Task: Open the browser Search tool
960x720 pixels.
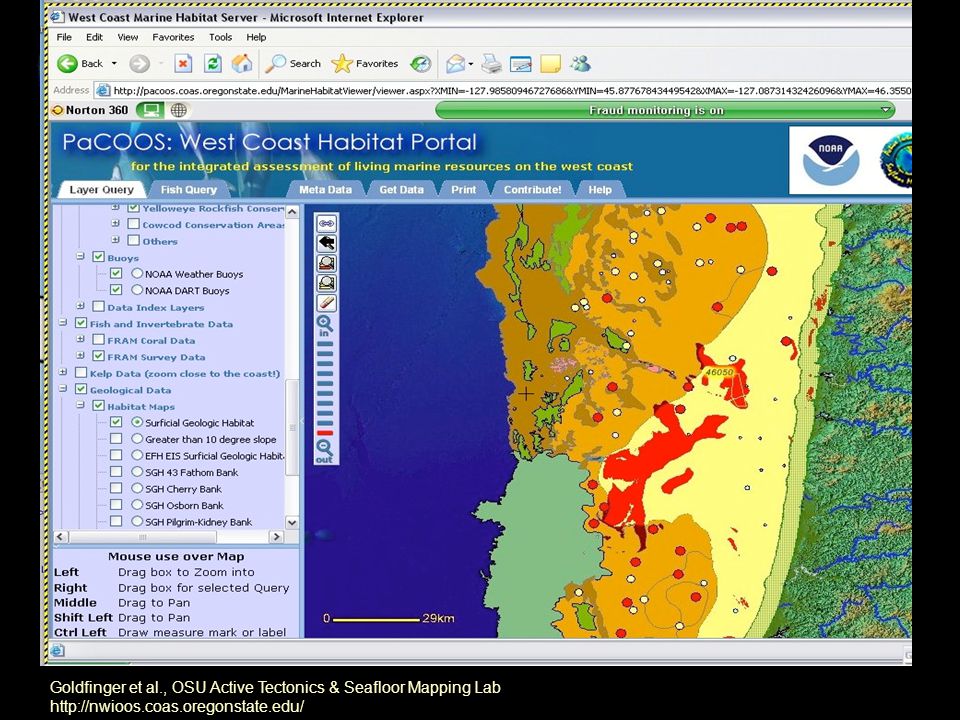Action: (x=294, y=63)
